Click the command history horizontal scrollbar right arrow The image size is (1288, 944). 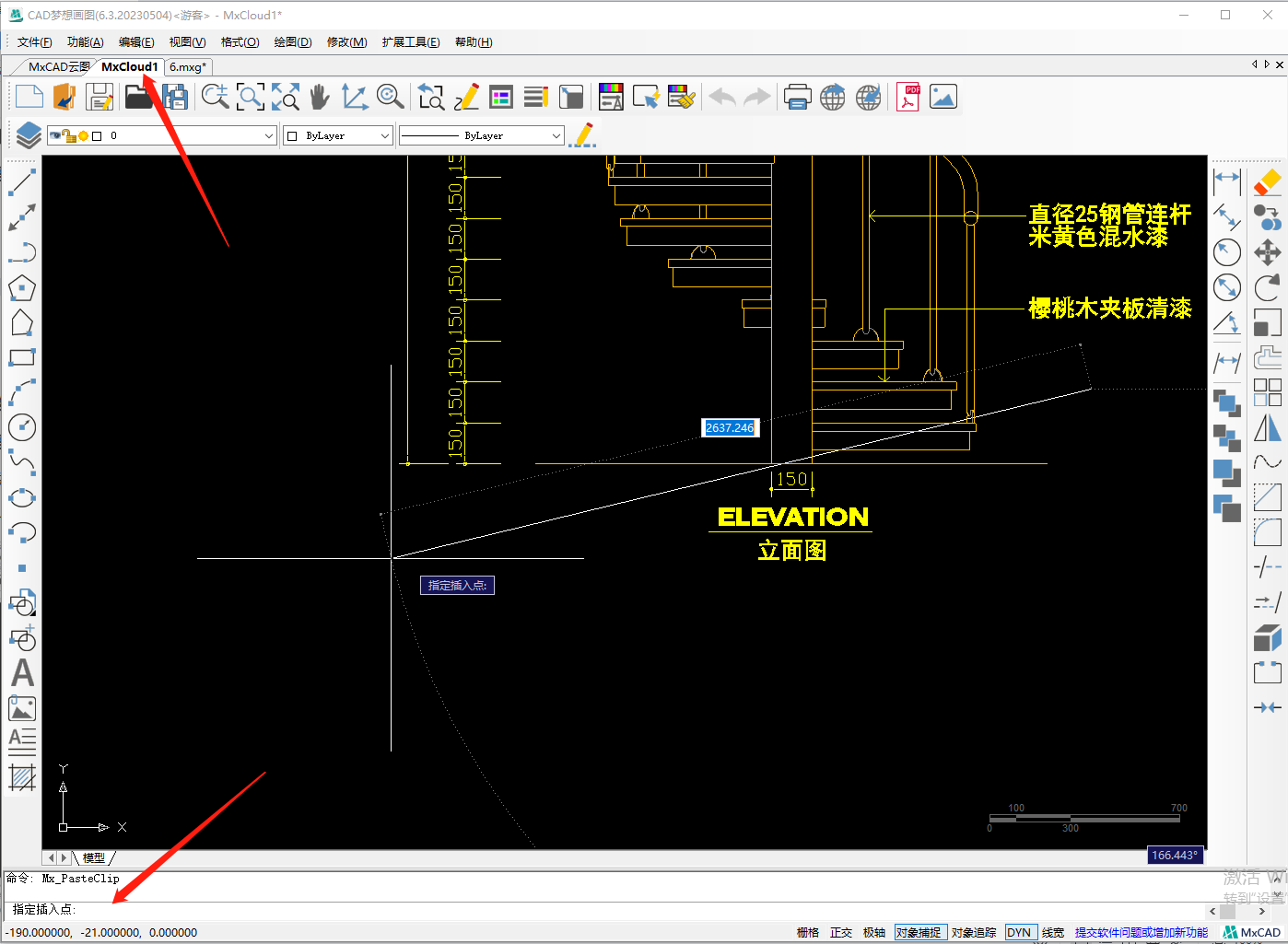click(x=1261, y=911)
